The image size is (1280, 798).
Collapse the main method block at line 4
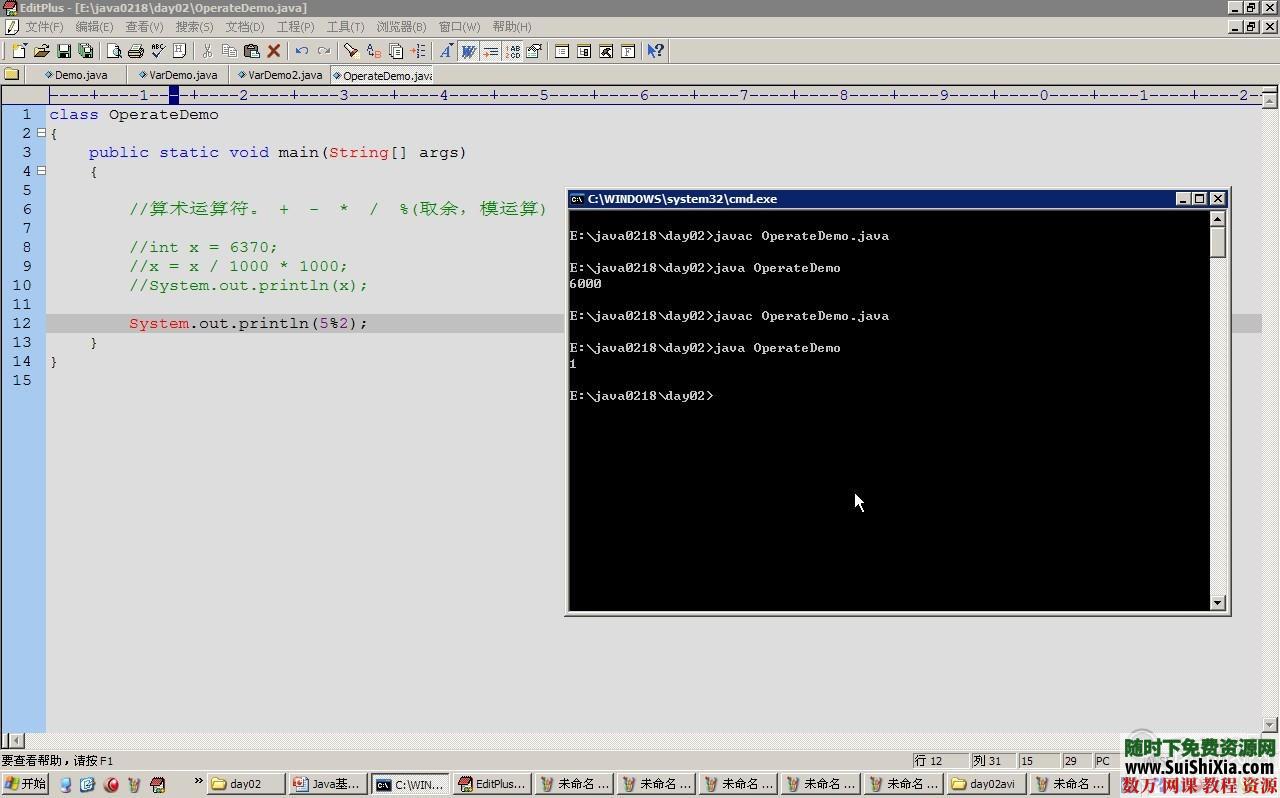click(41, 171)
